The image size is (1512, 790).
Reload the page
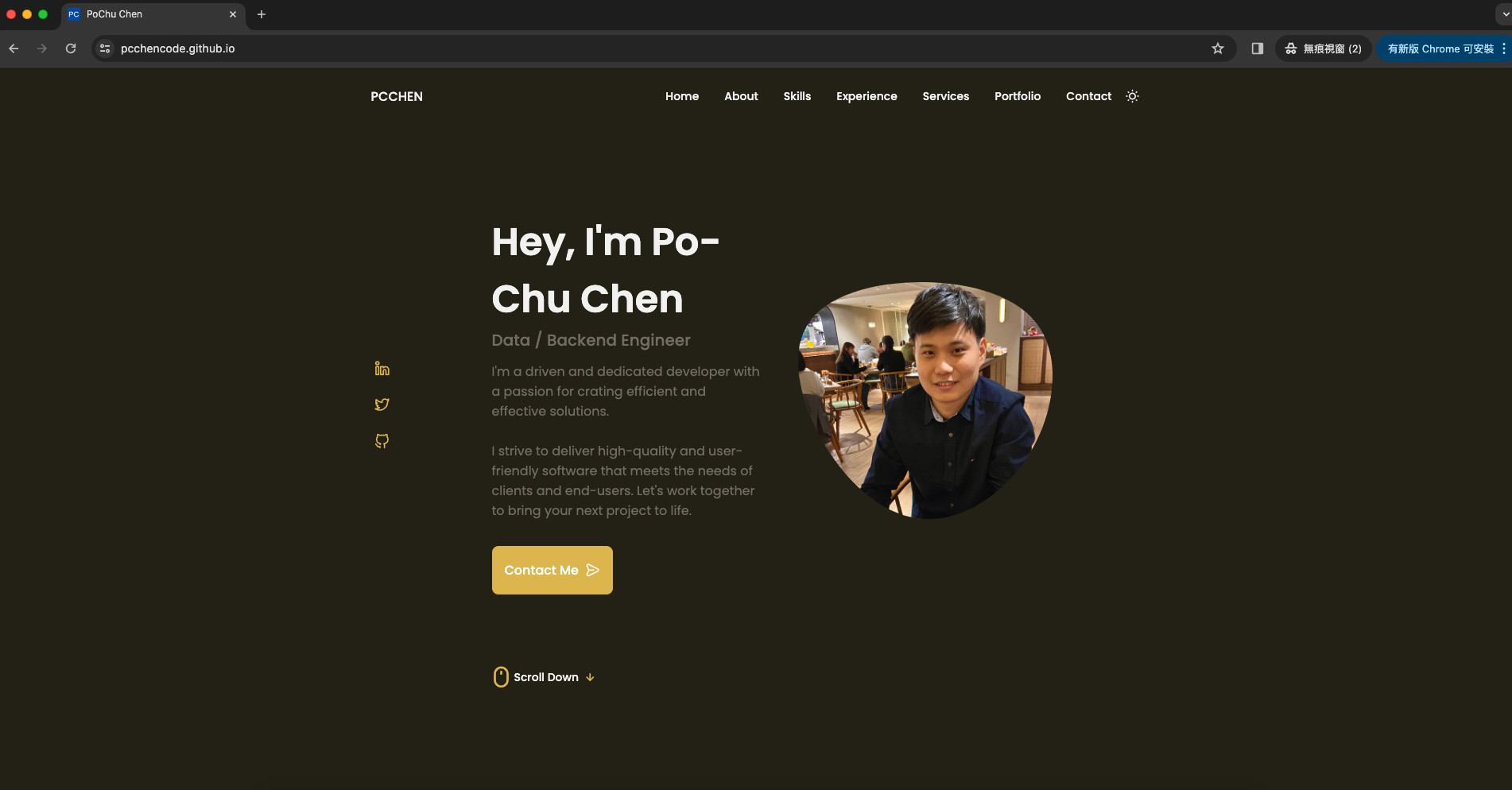(71, 48)
